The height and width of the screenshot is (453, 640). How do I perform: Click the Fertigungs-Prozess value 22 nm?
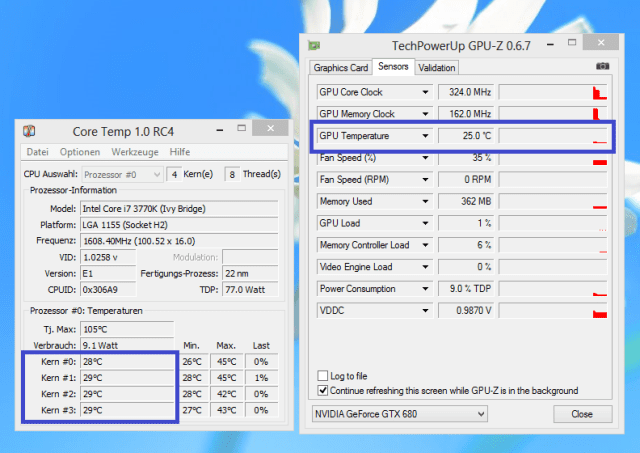tap(250, 273)
